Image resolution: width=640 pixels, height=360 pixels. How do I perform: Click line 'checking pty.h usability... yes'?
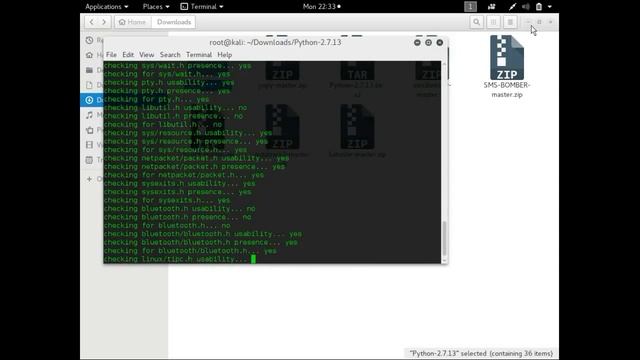pos(169,82)
